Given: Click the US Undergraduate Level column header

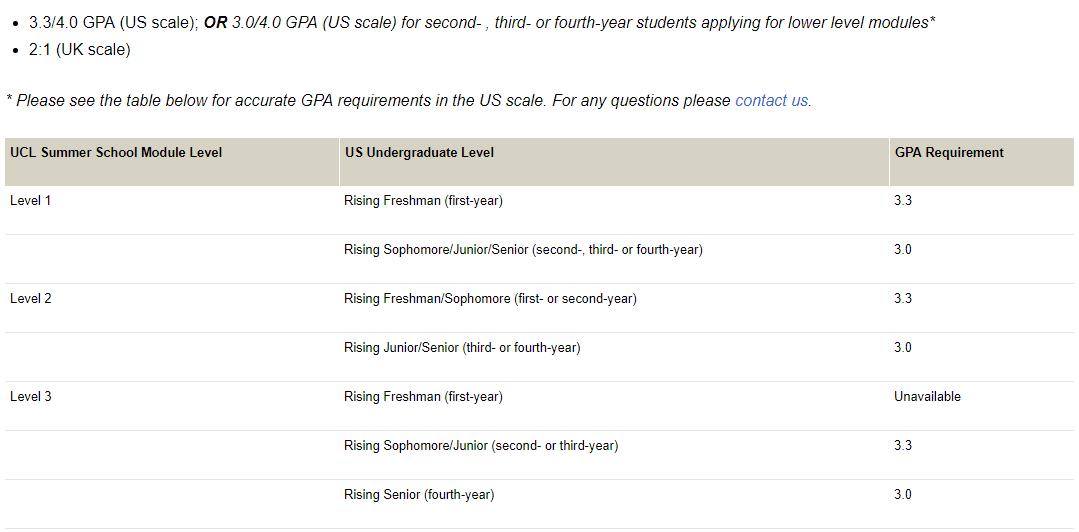Looking at the screenshot, I should coord(419,153).
